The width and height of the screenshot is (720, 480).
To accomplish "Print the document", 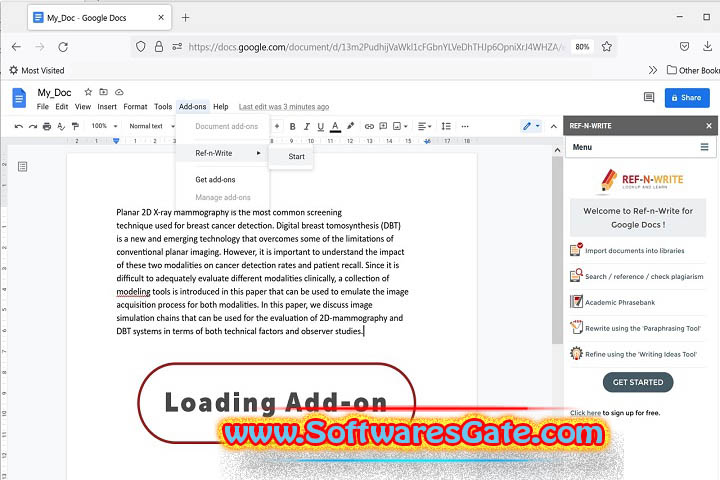I will [47, 126].
